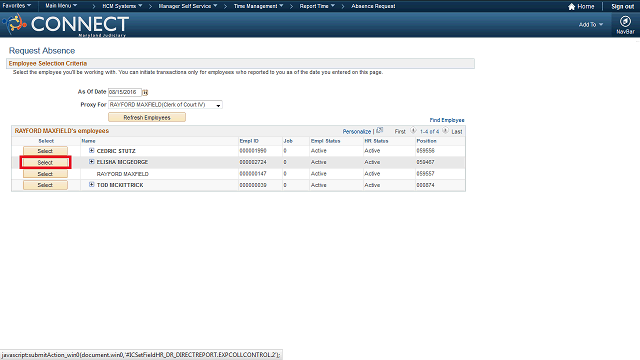The image size is (640, 360).
Task: Click the First pagination link
Action: coord(400,131)
